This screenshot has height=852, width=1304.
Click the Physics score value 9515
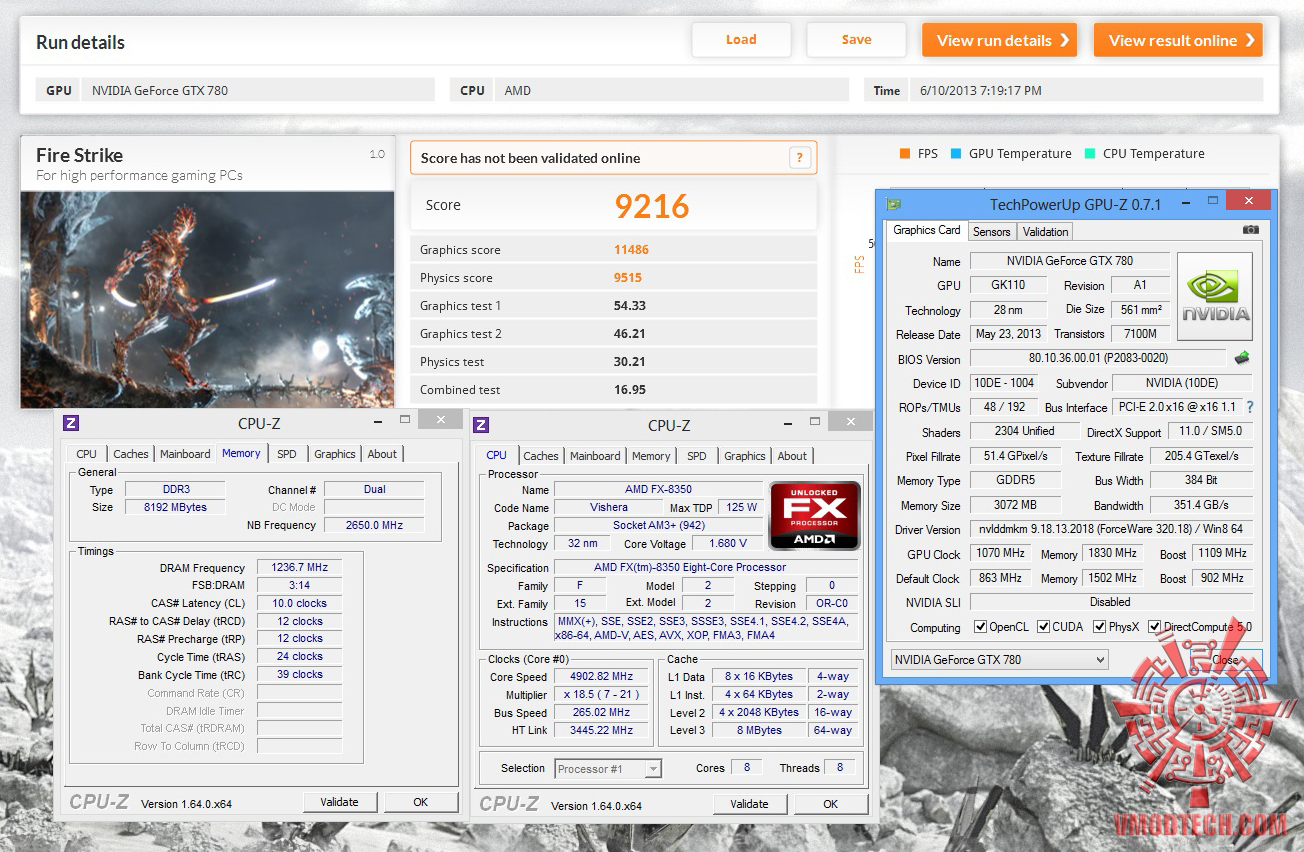(628, 278)
